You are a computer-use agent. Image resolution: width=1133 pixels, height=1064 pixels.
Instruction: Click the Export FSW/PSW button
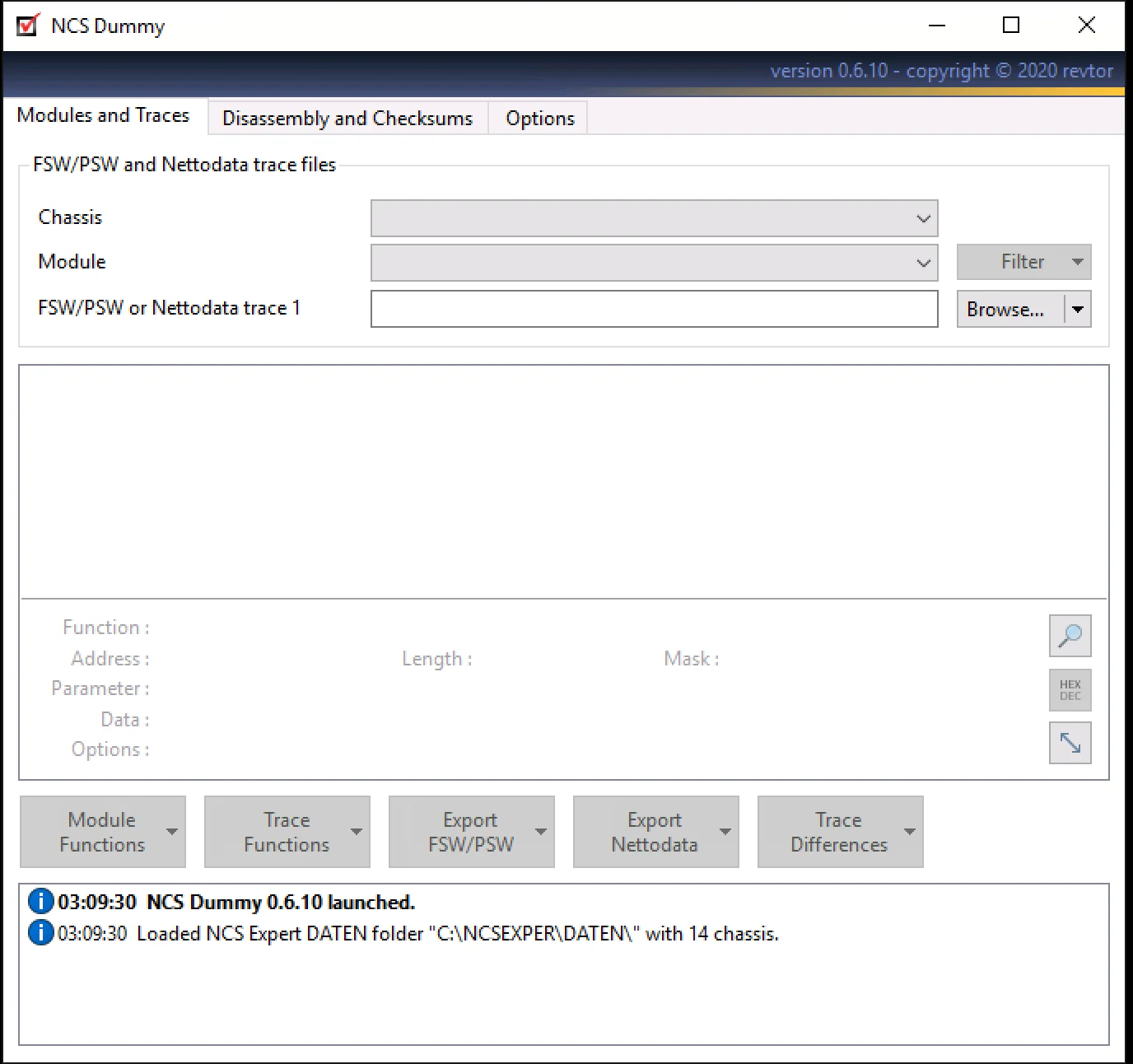point(471,832)
